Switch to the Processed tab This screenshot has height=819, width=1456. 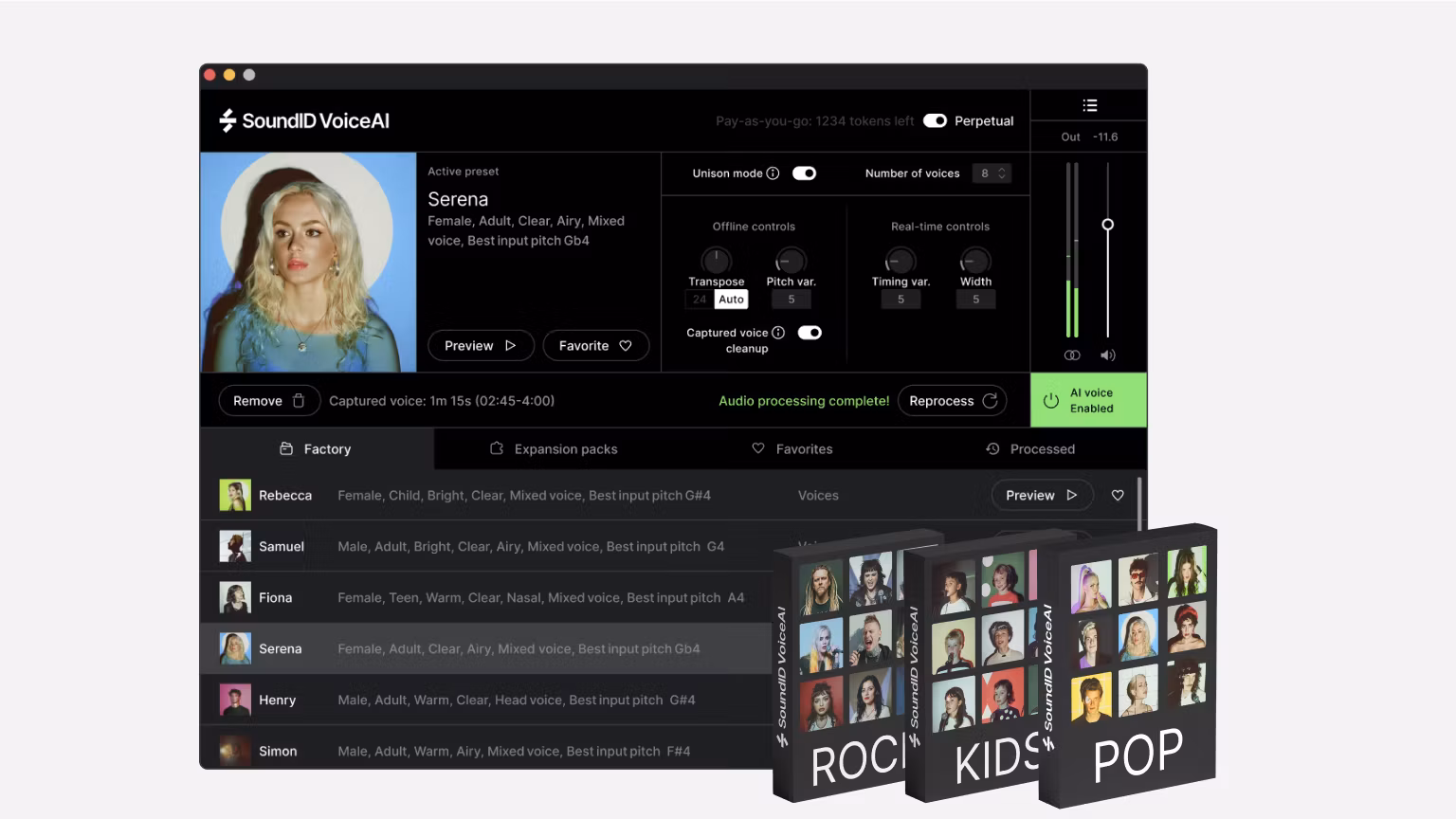coord(1029,449)
